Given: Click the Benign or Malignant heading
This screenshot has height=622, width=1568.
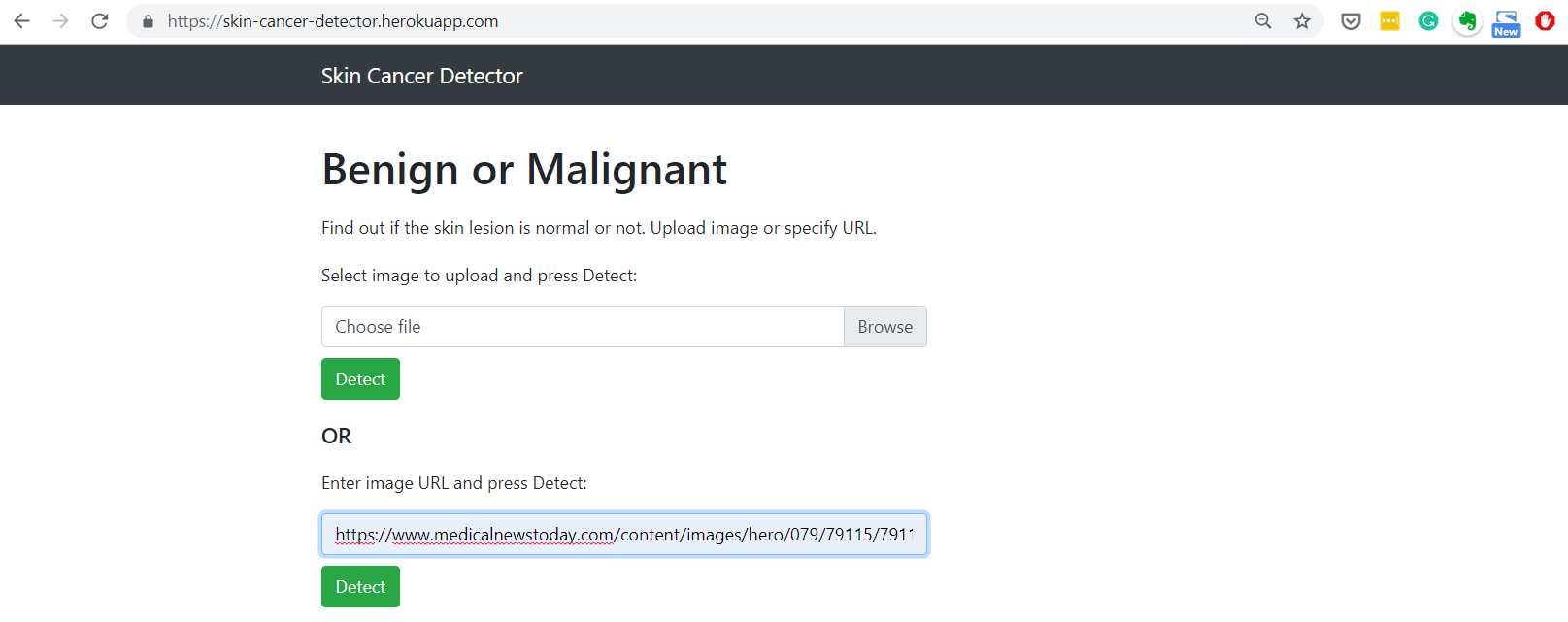Looking at the screenshot, I should [523, 170].
